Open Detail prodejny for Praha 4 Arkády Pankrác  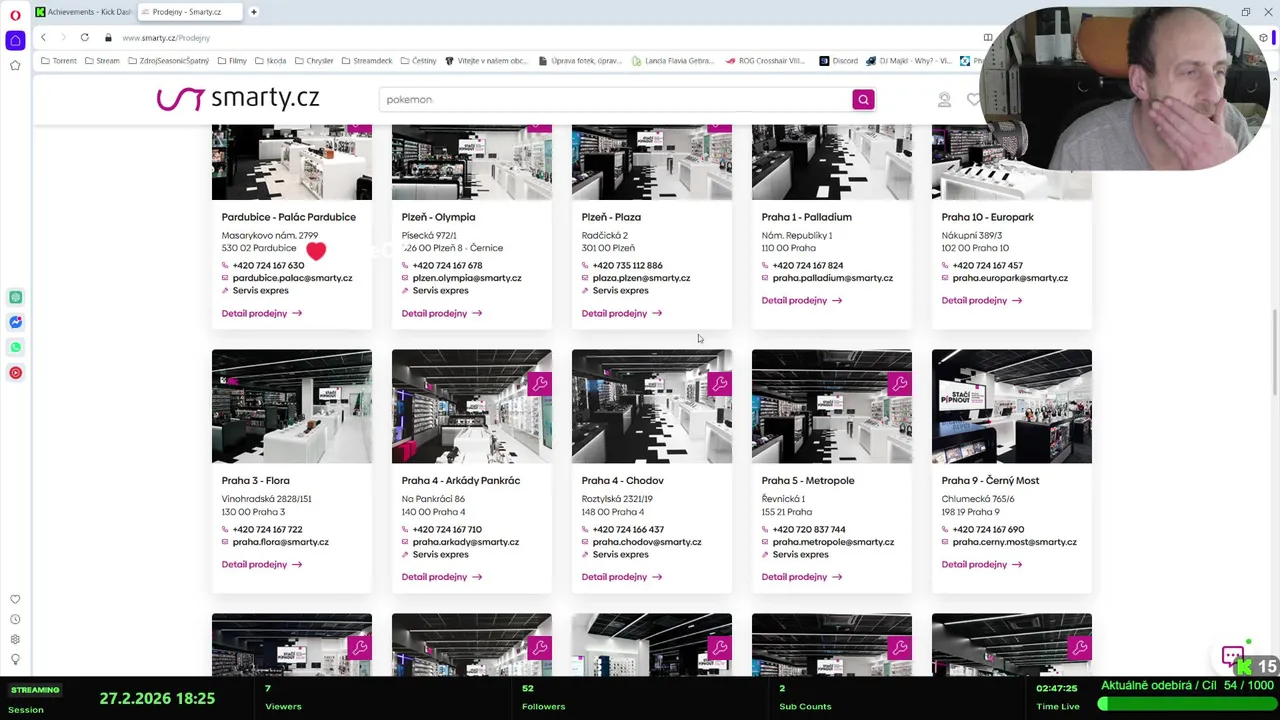[441, 577]
